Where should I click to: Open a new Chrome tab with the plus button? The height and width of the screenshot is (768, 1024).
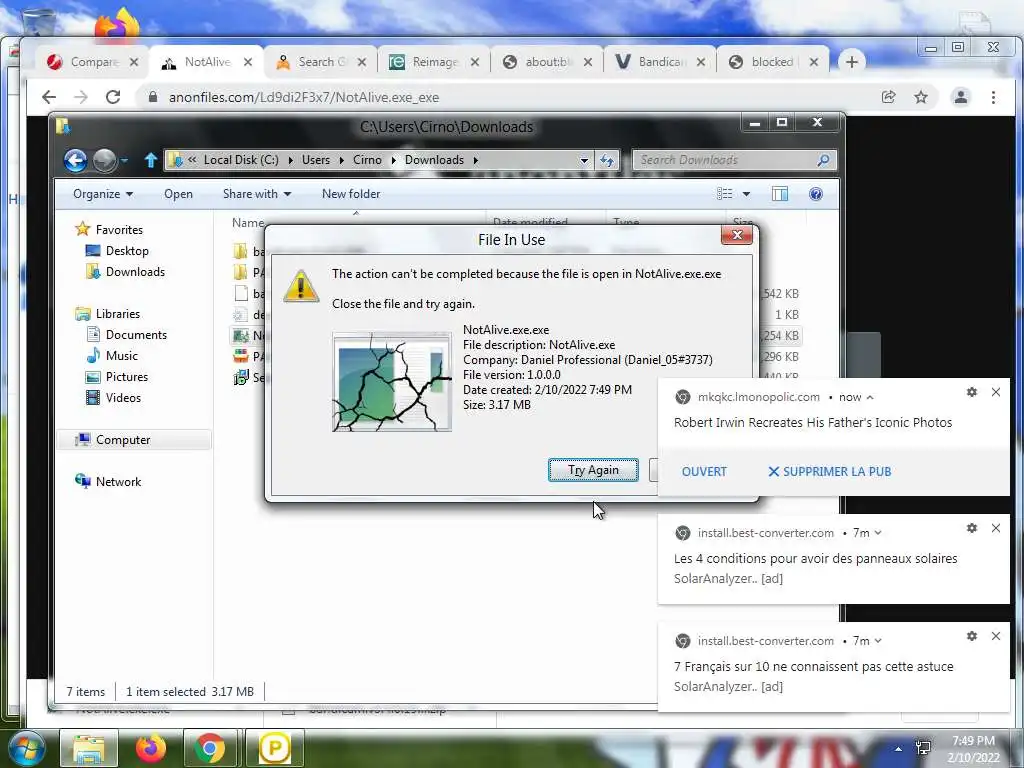[852, 62]
